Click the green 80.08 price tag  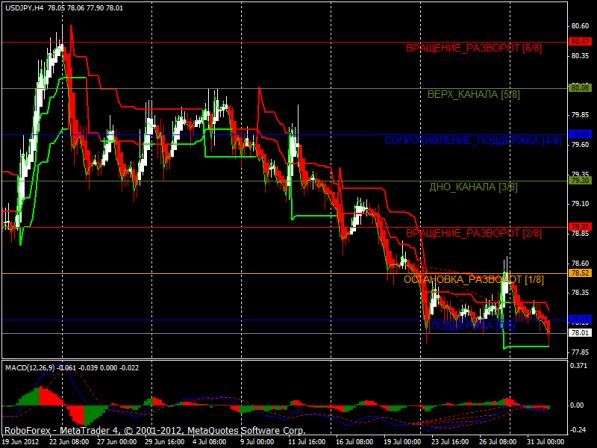tap(580, 88)
